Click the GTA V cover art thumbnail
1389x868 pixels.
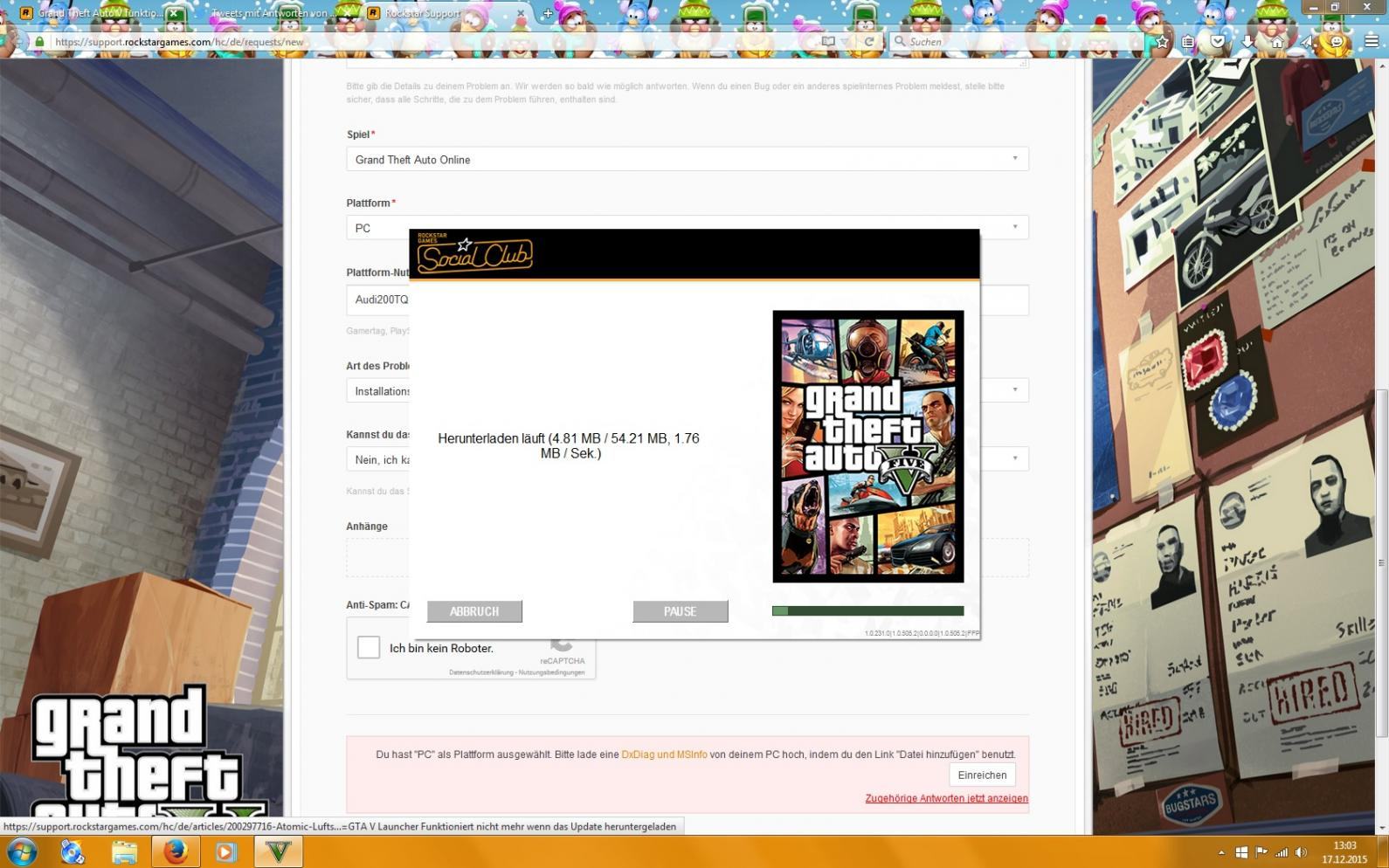868,446
